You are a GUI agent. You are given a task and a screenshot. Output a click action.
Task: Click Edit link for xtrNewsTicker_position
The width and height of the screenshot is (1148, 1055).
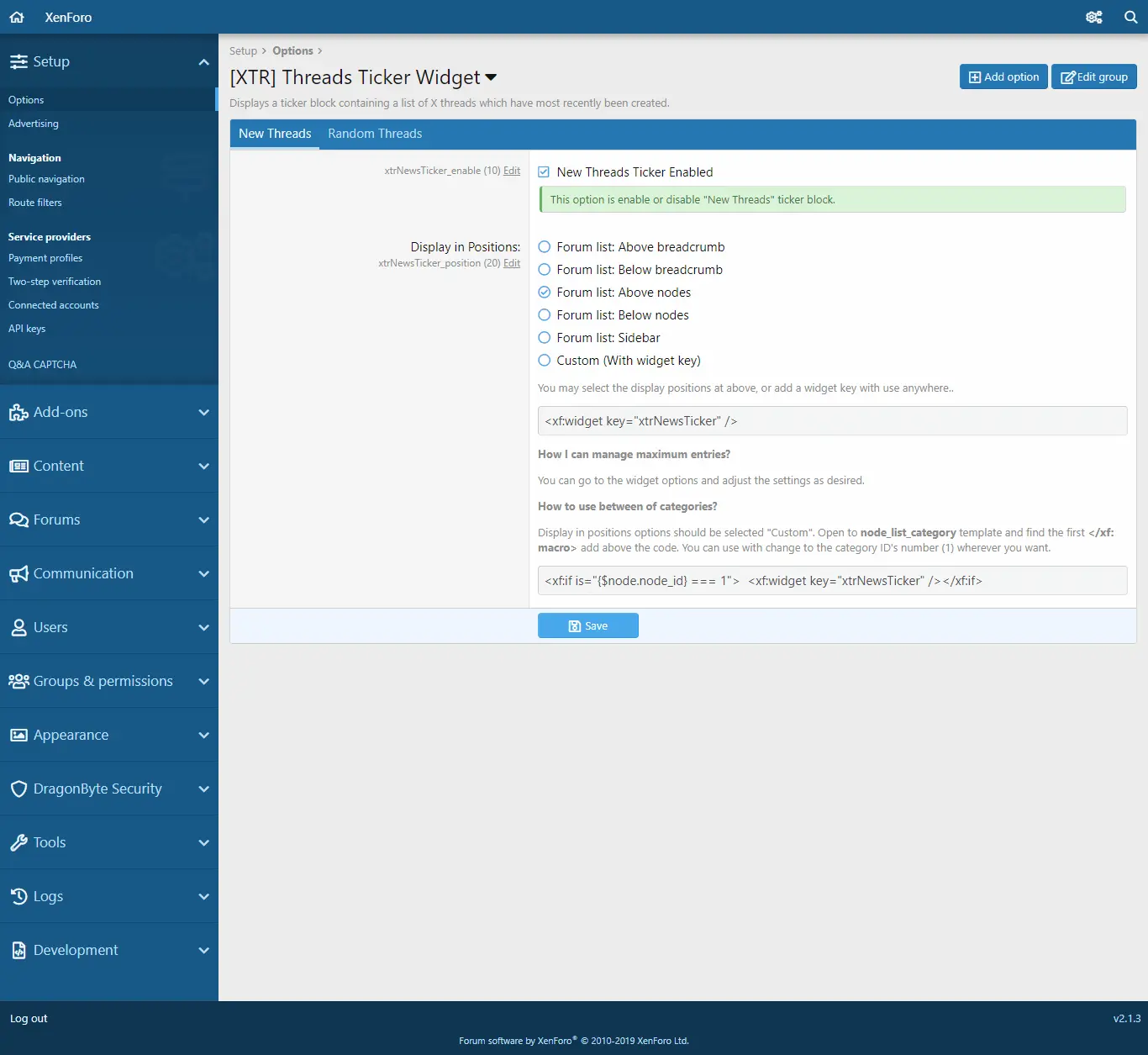512,263
